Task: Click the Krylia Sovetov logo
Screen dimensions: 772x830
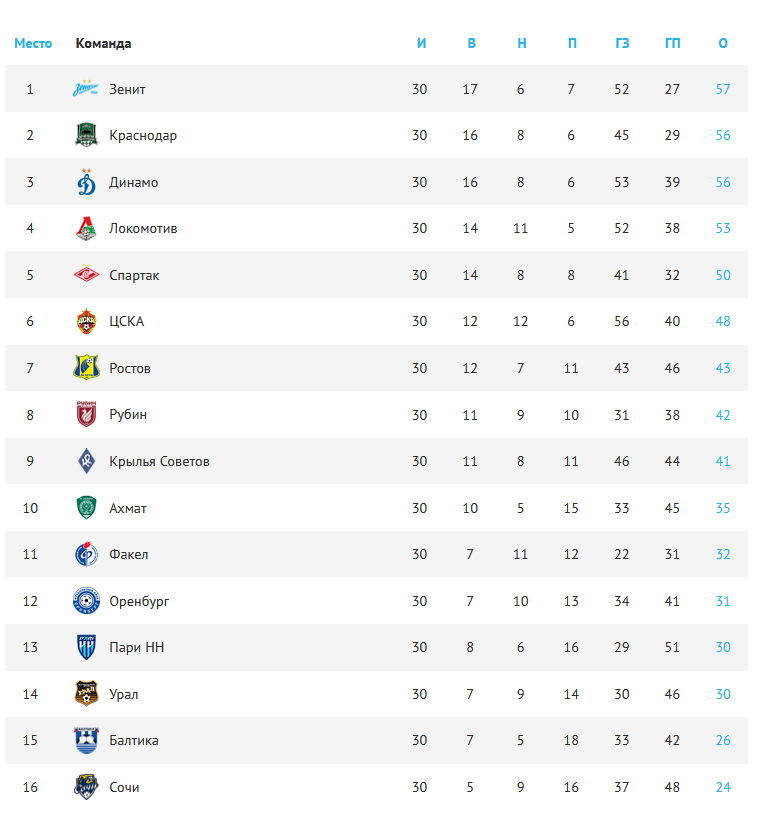Action: click(x=86, y=461)
